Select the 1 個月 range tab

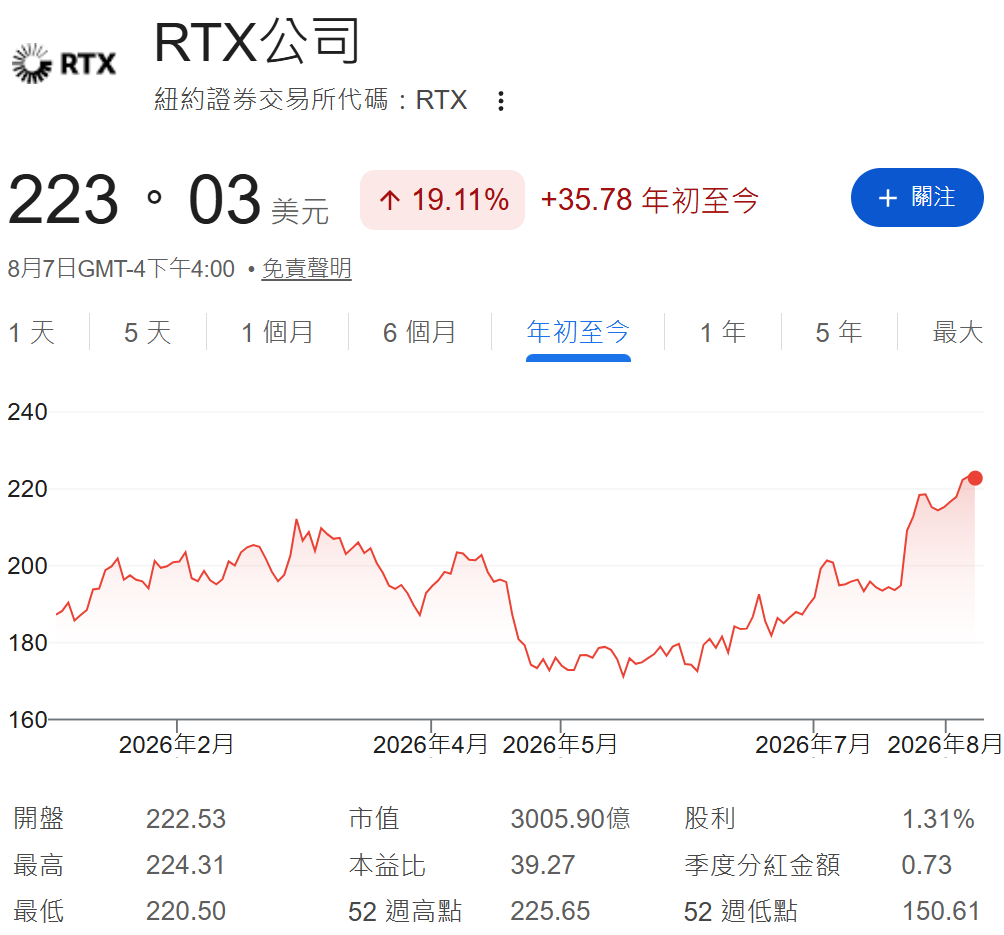tap(277, 332)
